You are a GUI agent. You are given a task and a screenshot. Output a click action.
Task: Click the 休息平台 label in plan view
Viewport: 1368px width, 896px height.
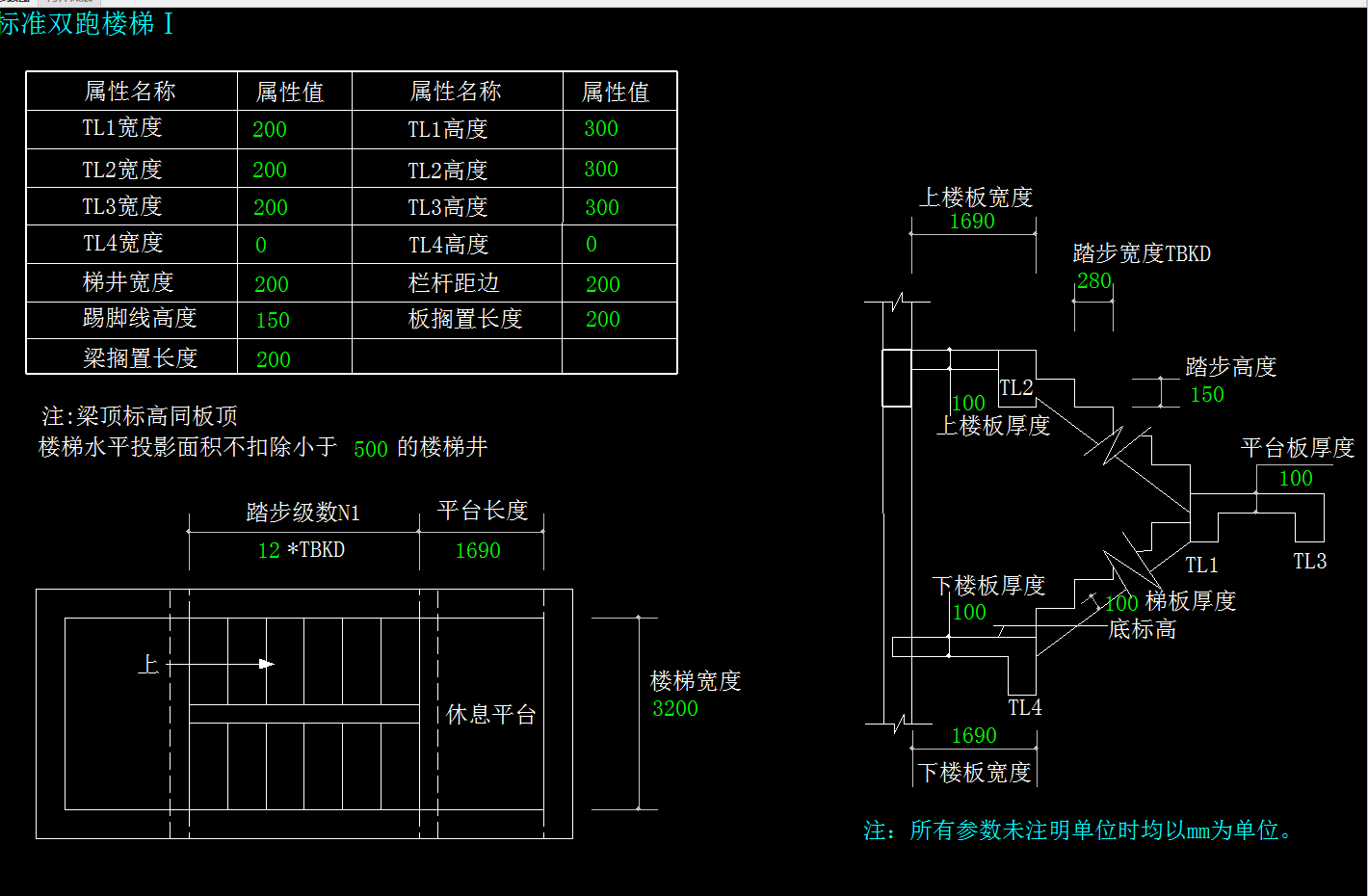(491, 715)
